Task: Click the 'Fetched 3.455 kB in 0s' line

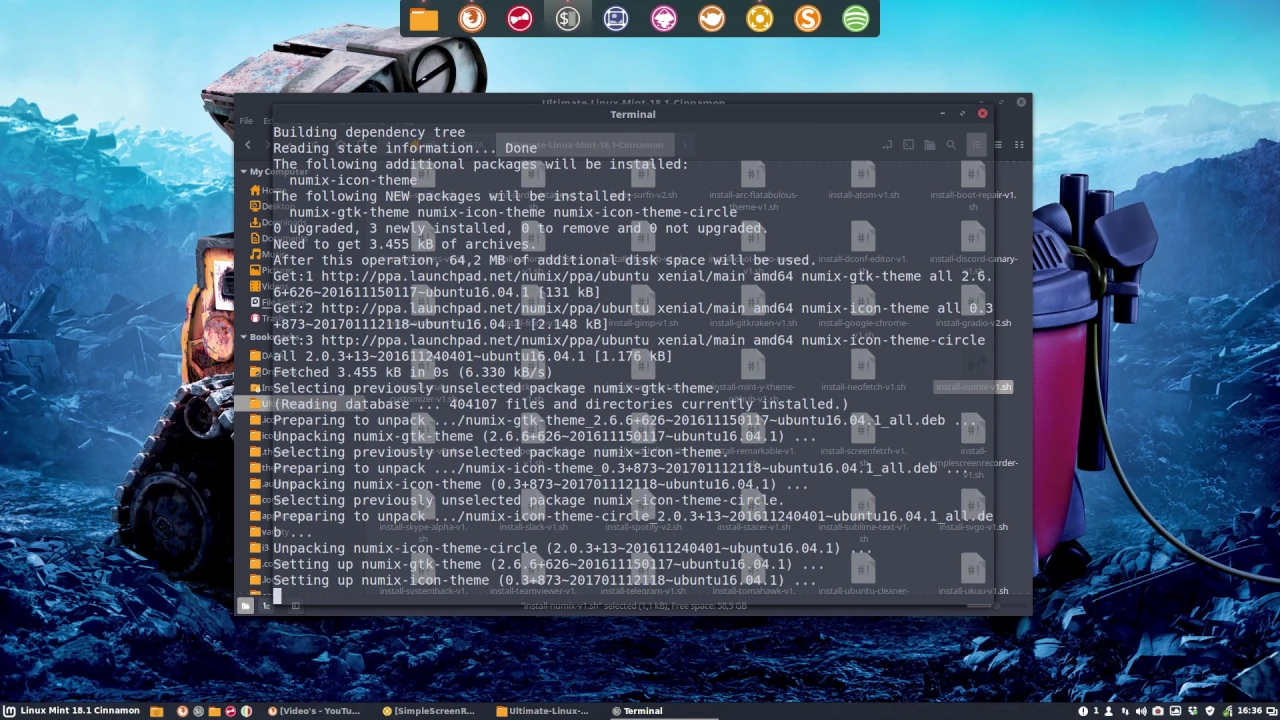Action: pyautogui.click(x=413, y=372)
